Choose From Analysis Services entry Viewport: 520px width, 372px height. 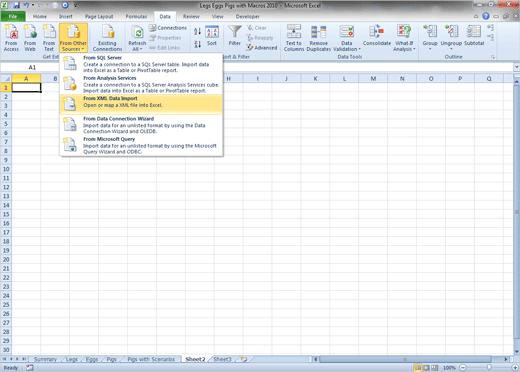point(141,84)
